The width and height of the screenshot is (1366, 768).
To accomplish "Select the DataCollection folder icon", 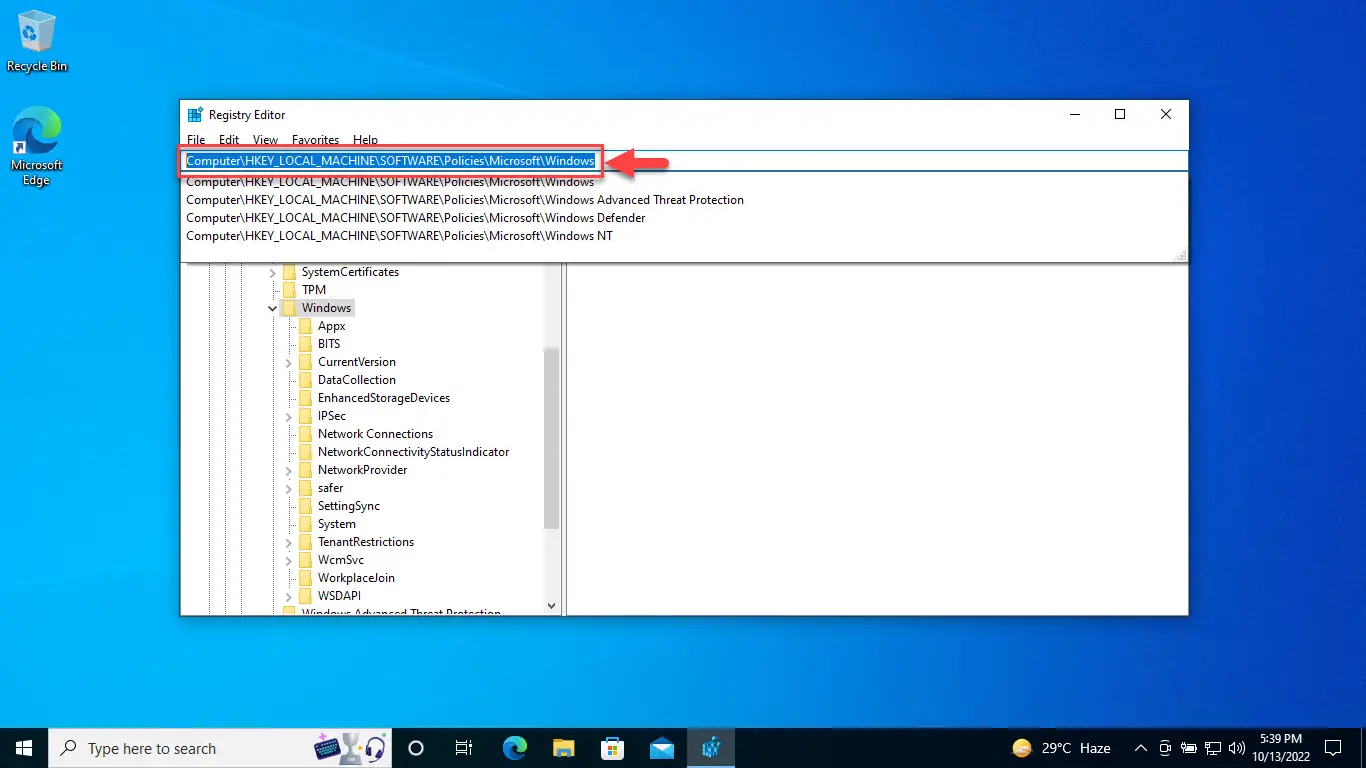I will [306, 380].
